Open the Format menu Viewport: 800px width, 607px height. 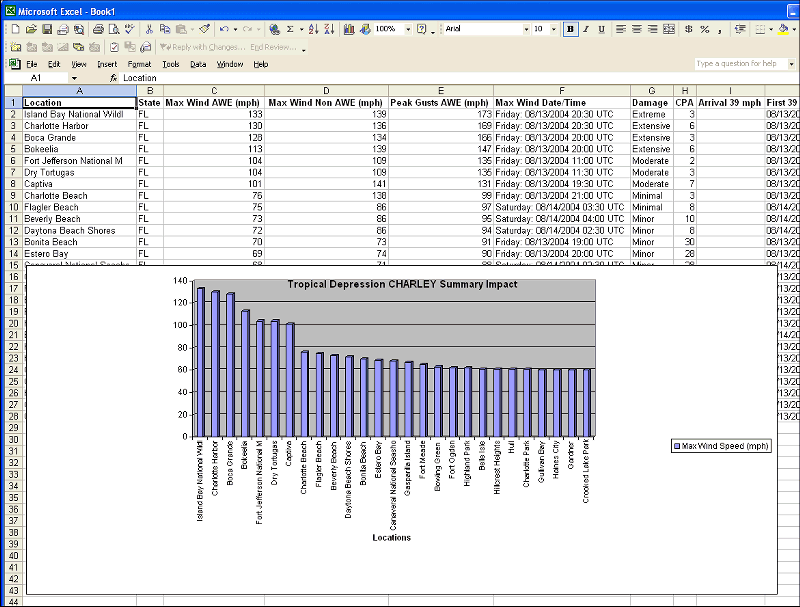(139, 64)
